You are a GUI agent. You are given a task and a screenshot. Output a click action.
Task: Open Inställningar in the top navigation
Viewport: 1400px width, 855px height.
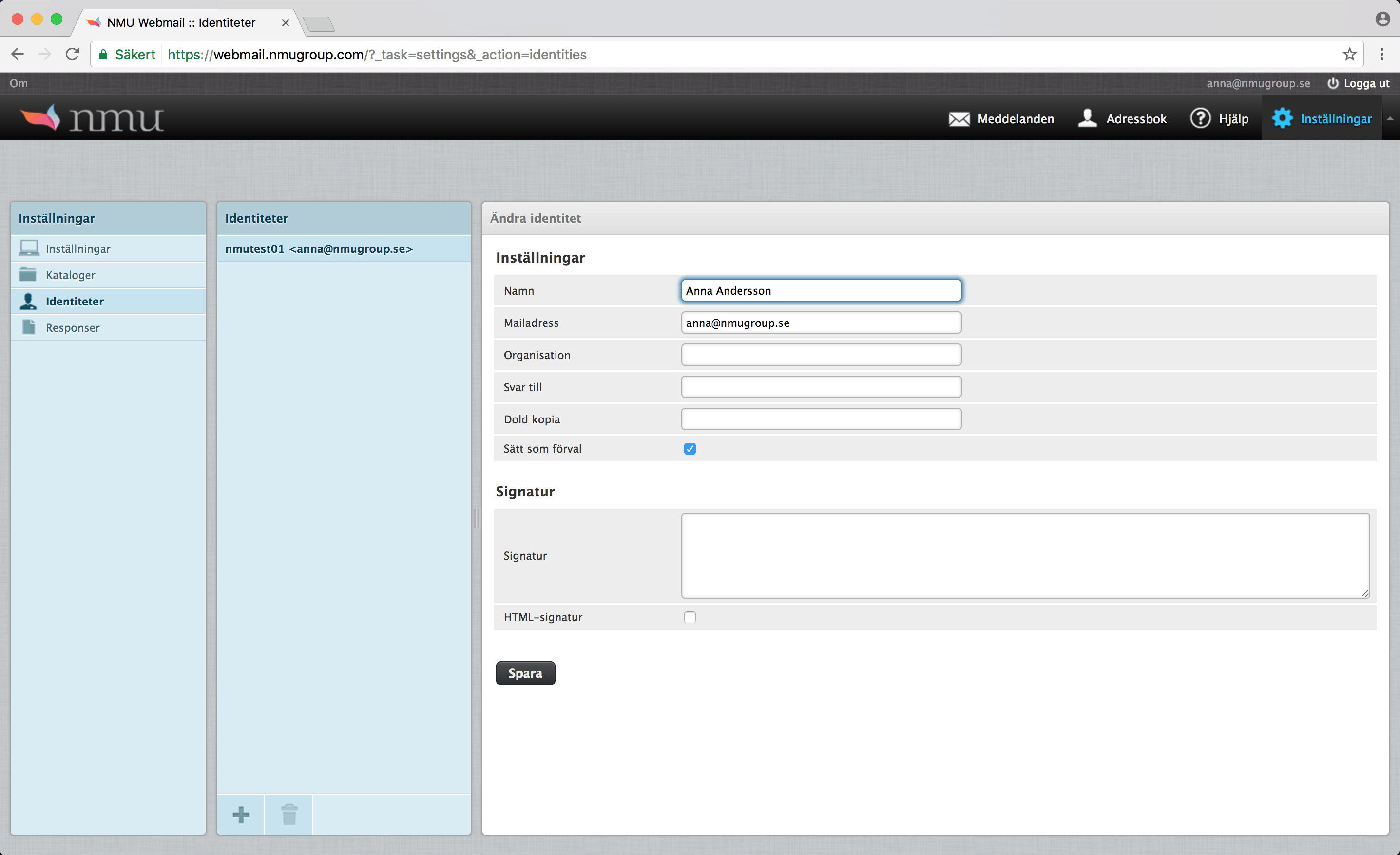(1322, 119)
